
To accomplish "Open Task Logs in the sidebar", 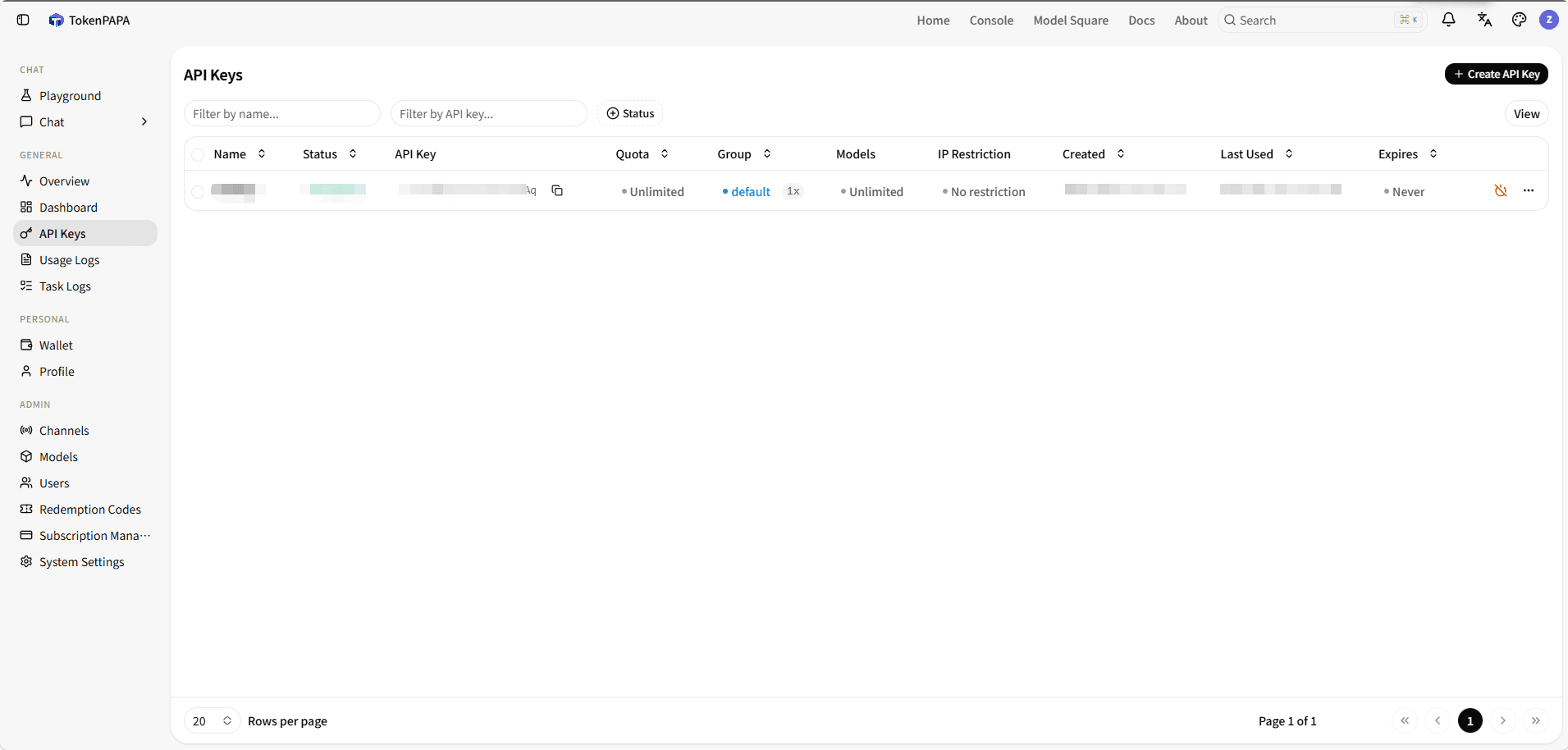I will [85, 286].
